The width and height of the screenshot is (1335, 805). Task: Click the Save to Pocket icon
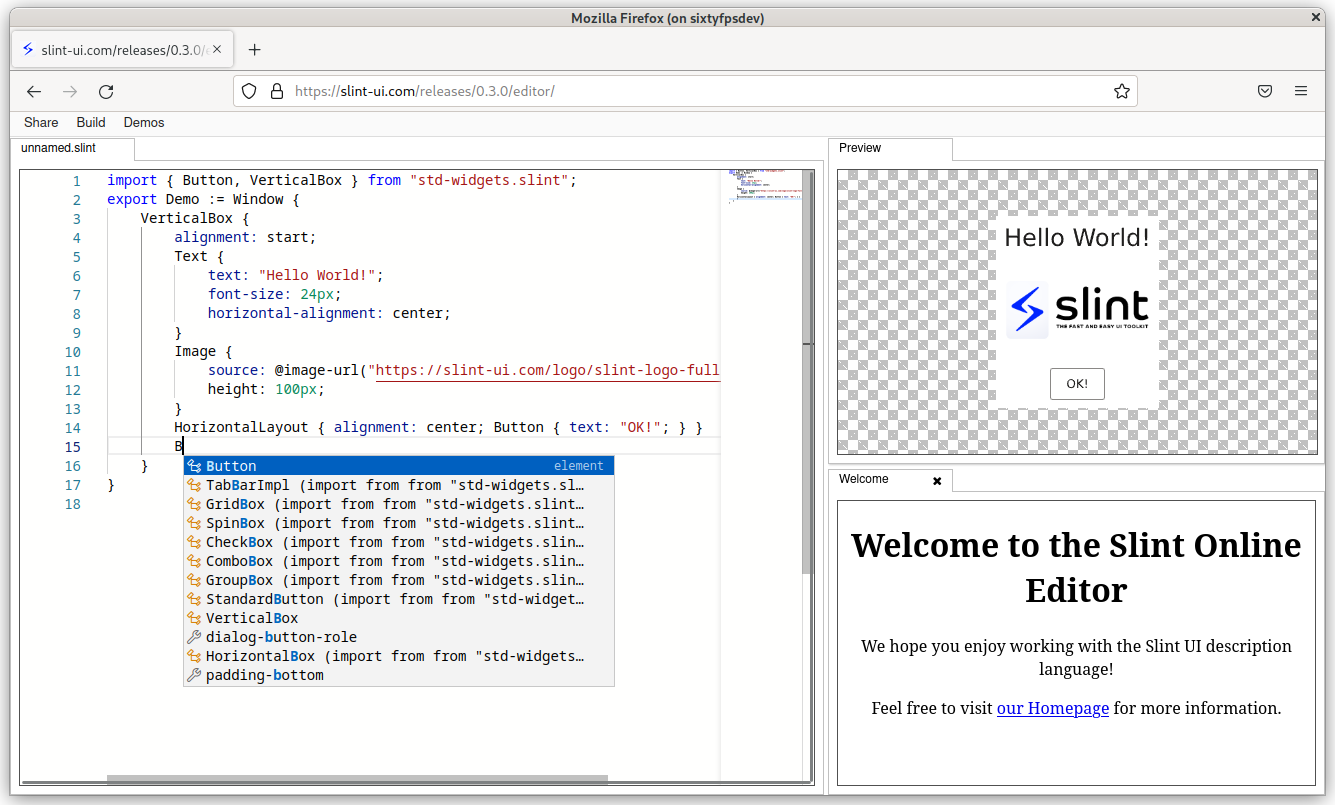point(1264,91)
